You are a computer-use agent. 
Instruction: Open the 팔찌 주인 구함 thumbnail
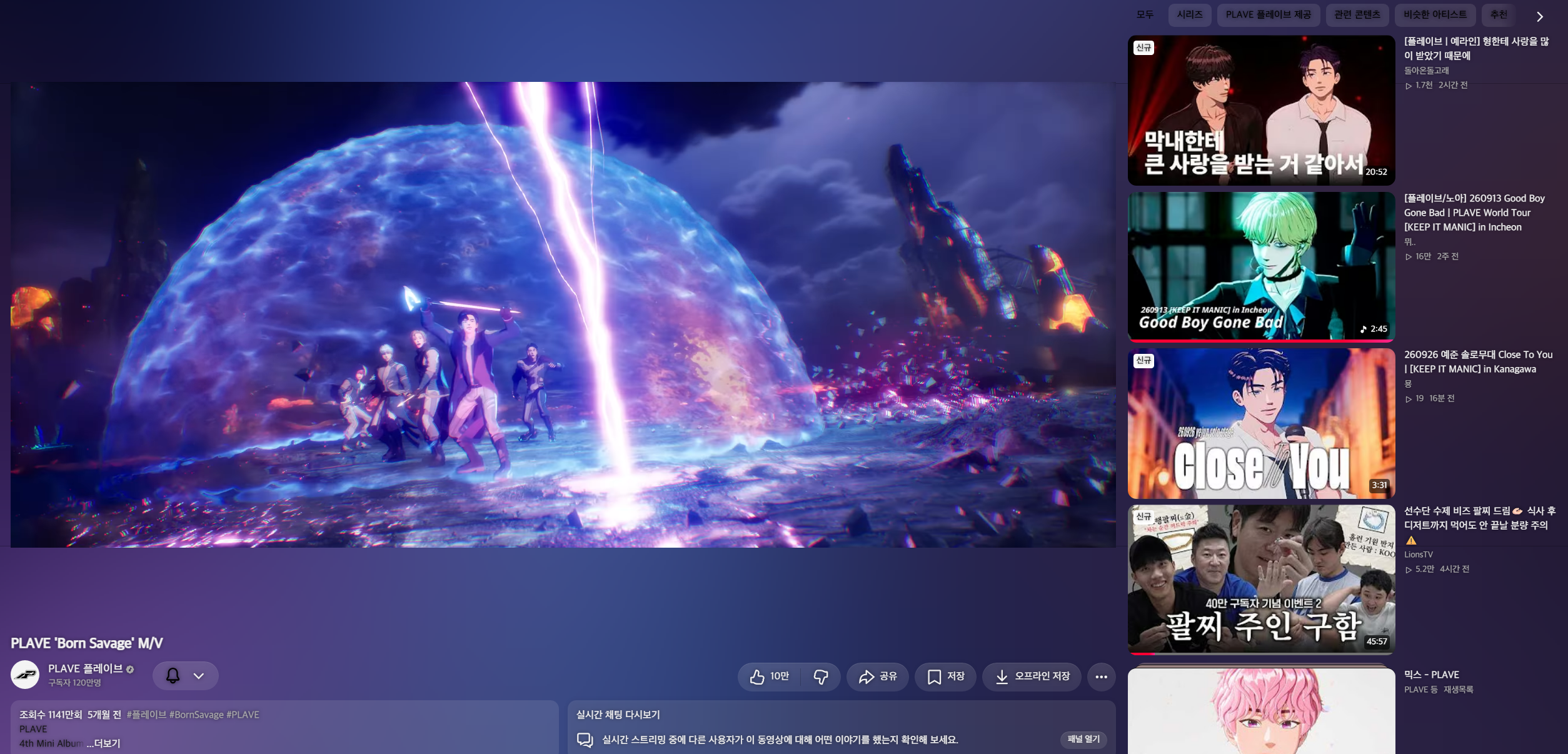(x=1261, y=580)
